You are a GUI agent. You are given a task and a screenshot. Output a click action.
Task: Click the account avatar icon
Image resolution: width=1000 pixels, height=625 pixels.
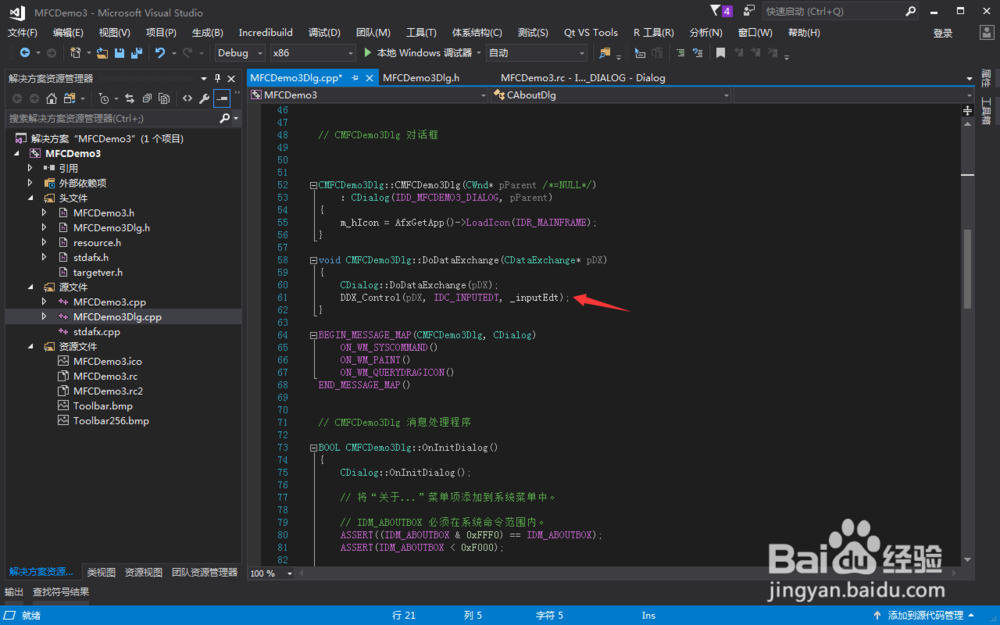986,33
